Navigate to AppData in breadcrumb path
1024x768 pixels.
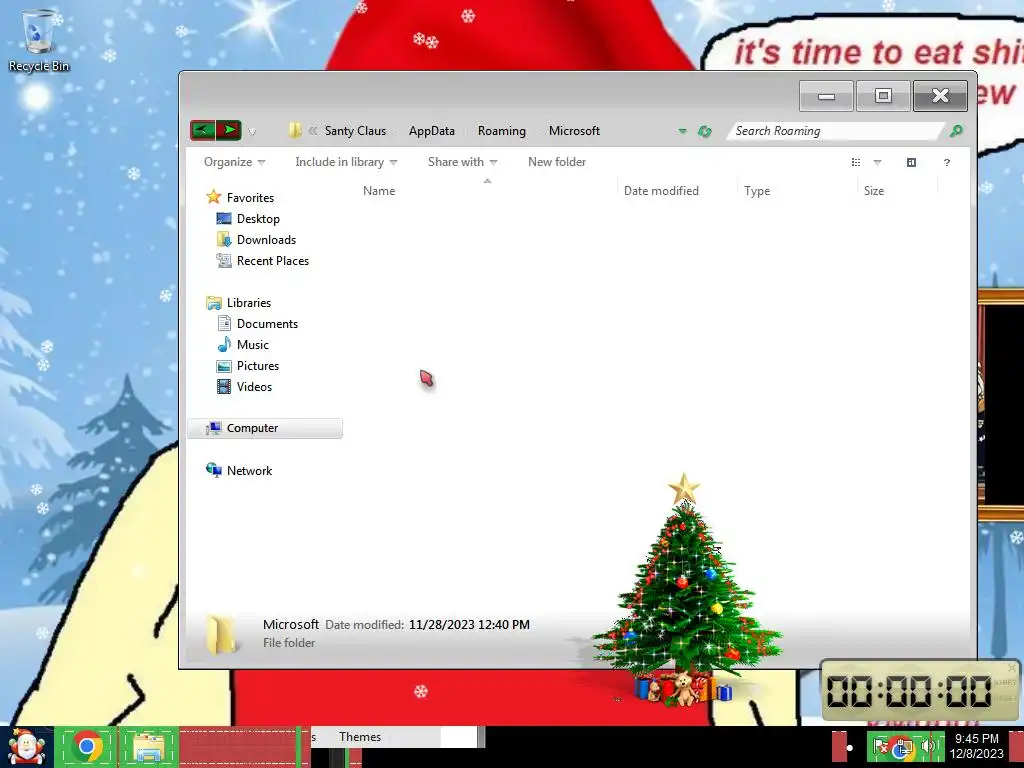(x=432, y=131)
